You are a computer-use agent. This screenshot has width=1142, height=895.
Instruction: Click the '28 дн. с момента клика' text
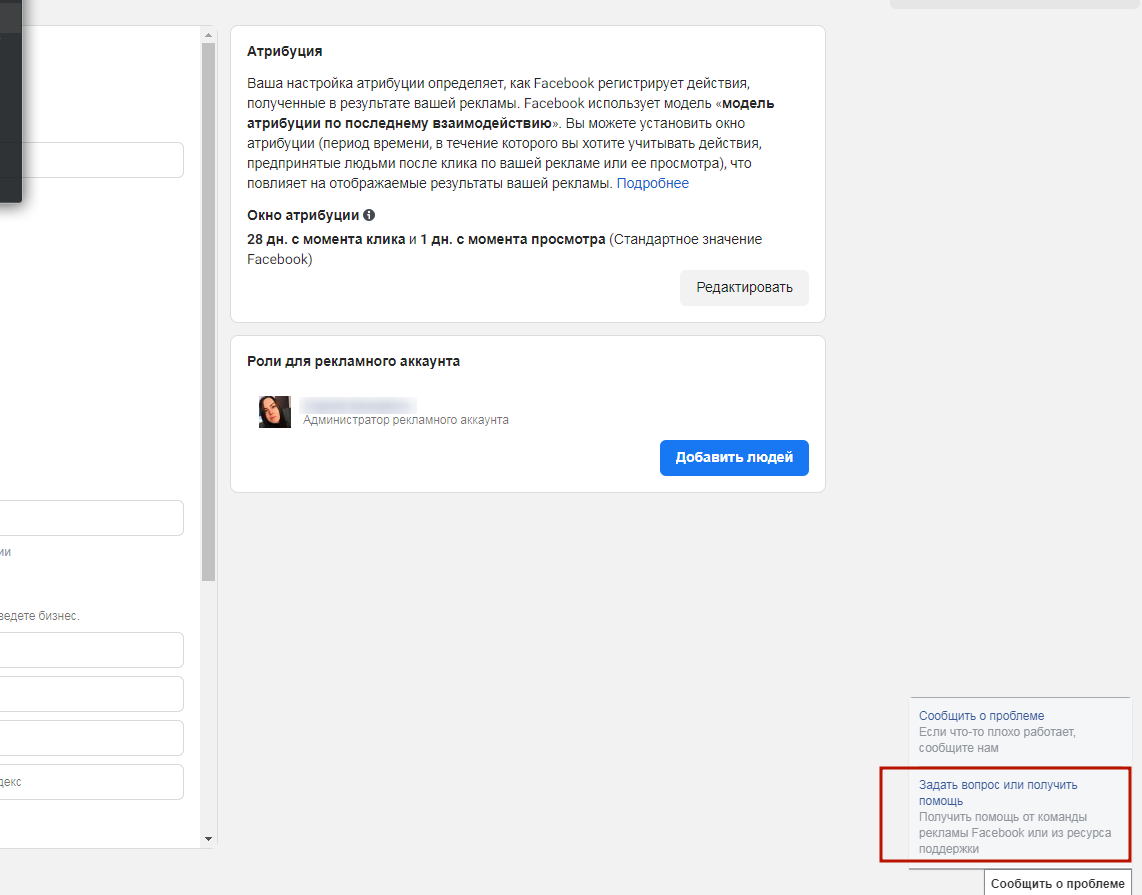pyautogui.click(x=326, y=240)
